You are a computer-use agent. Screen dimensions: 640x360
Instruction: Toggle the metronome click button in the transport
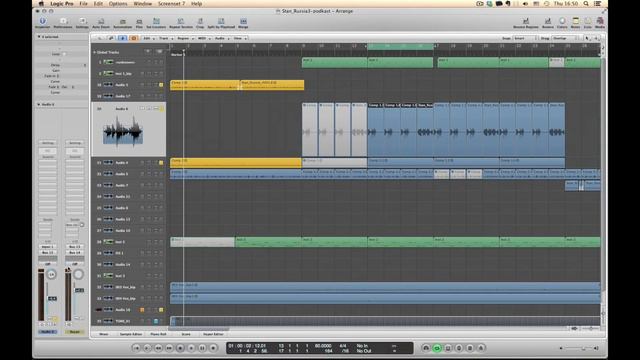click(481, 348)
